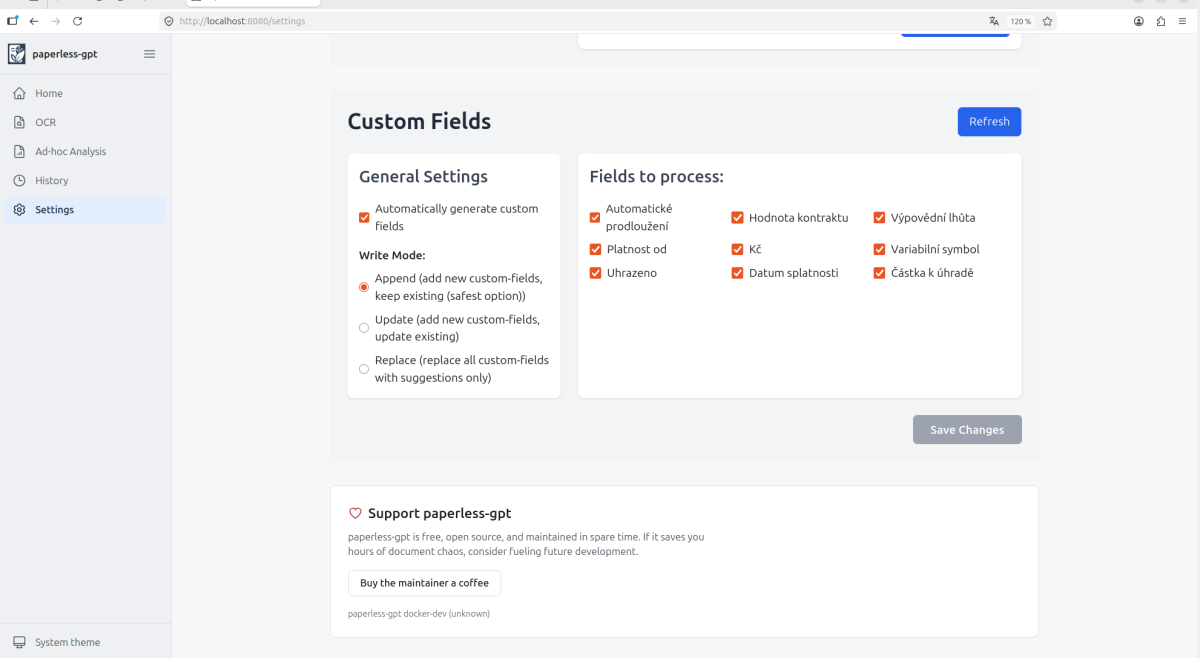Open Home page in sidebar
Screen dimensions: 1200x658
(x=84, y=93)
